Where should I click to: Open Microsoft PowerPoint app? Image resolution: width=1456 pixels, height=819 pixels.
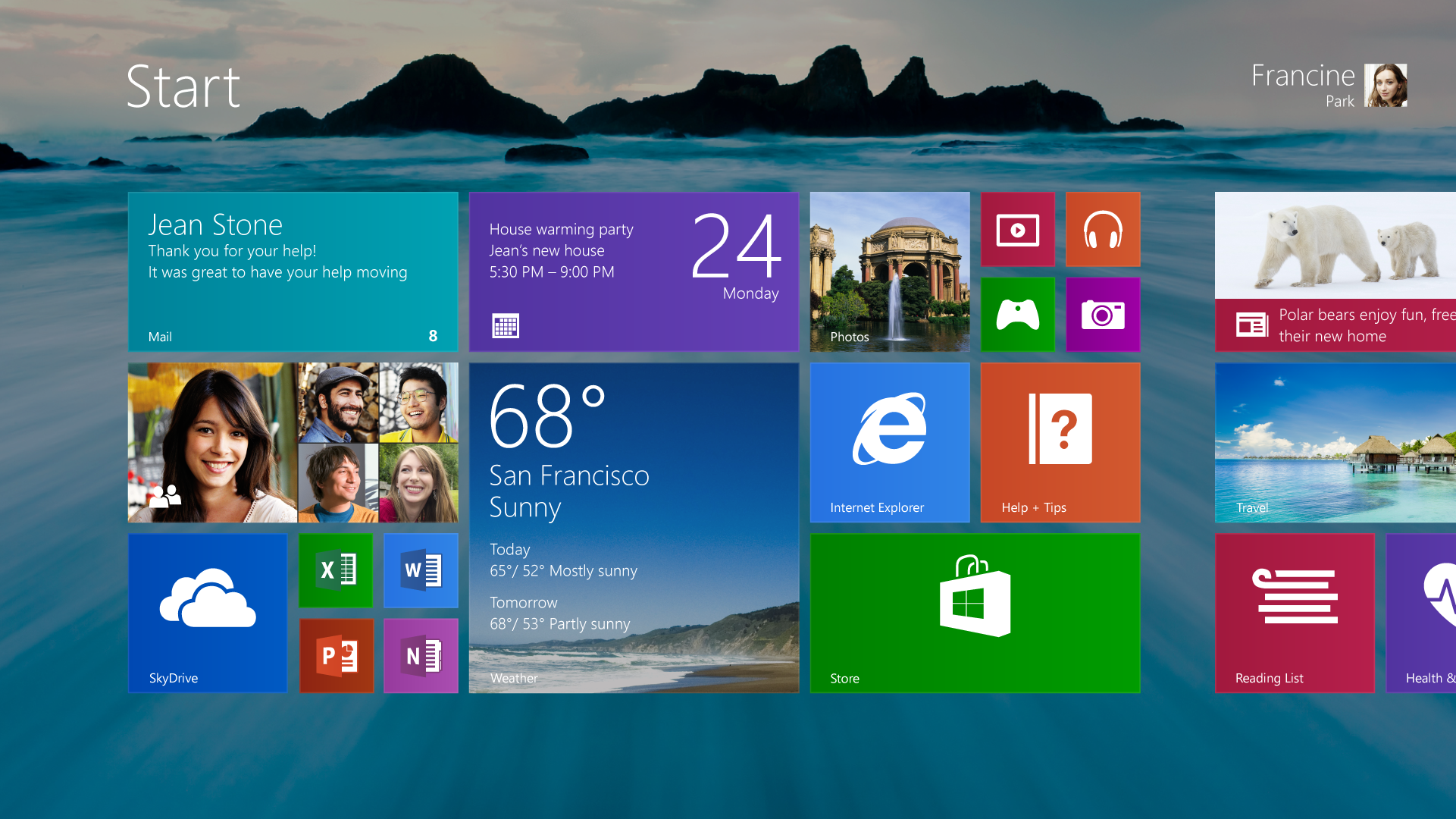pyautogui.click(x=337, y=655)
